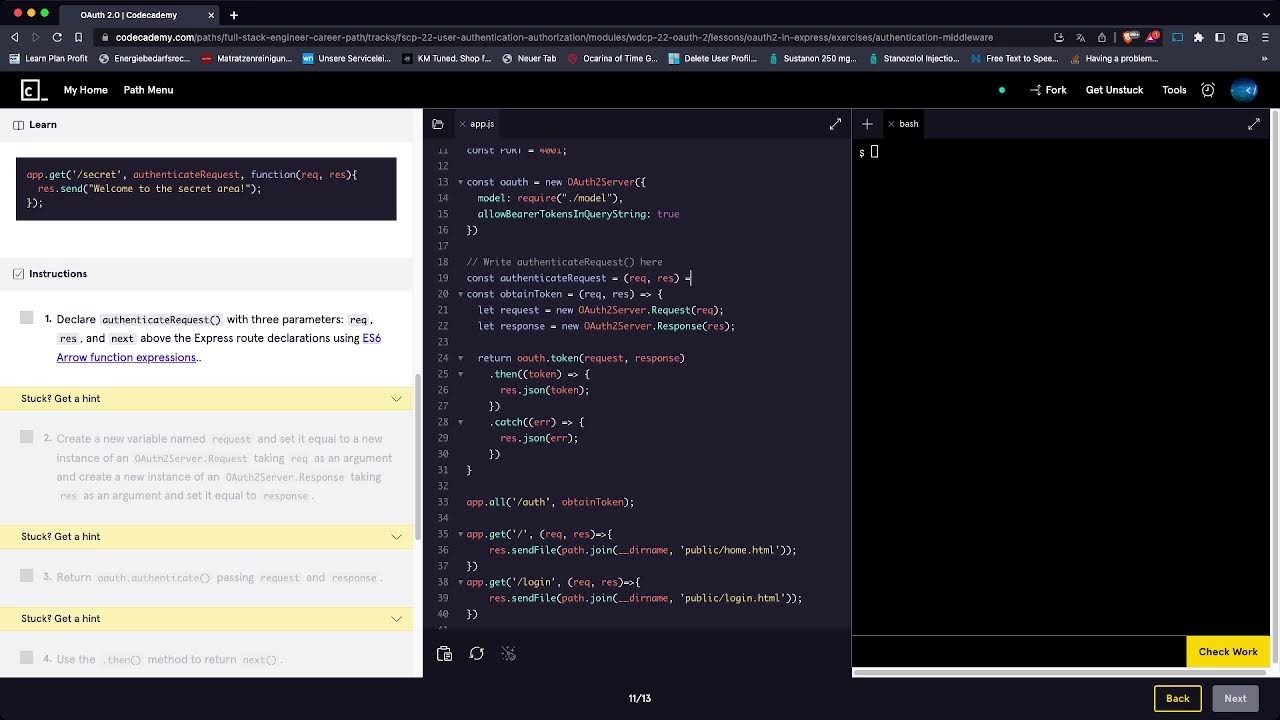Click the translate page icon in address bar

point(1080,37)
